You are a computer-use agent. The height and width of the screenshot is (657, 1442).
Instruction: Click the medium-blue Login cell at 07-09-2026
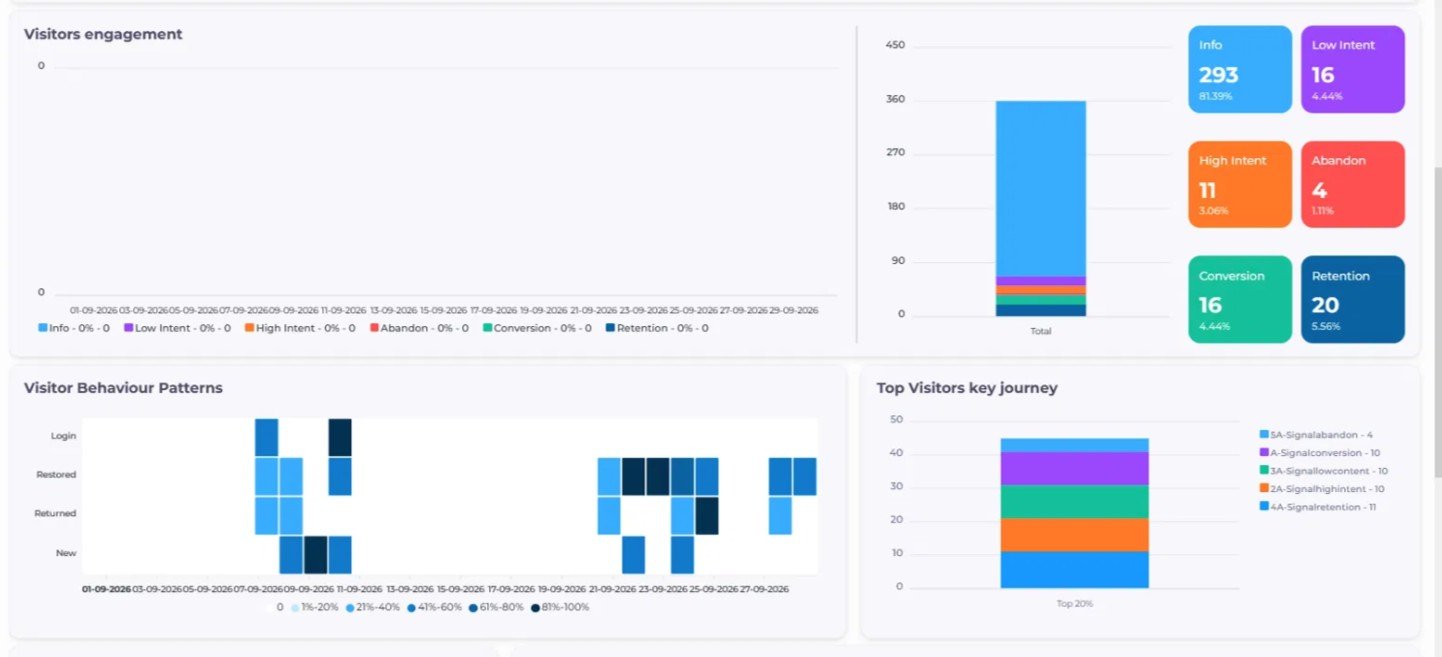[x=266, y=437]
